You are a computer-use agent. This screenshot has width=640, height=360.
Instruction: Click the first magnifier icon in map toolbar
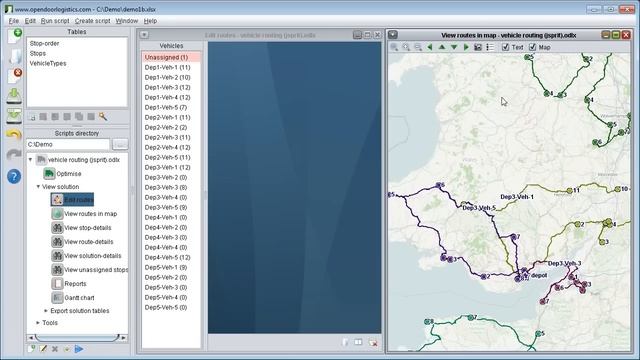click(394, 47)
